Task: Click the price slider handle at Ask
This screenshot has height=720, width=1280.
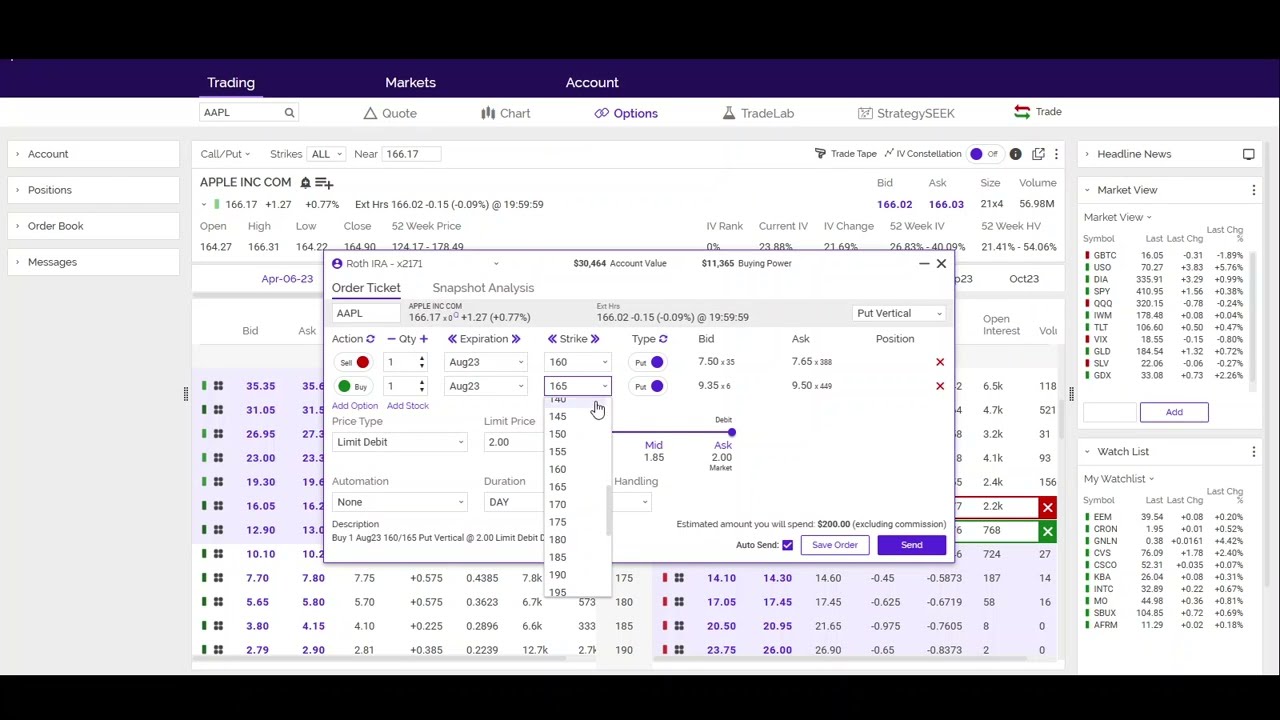Action: point(731,433)
